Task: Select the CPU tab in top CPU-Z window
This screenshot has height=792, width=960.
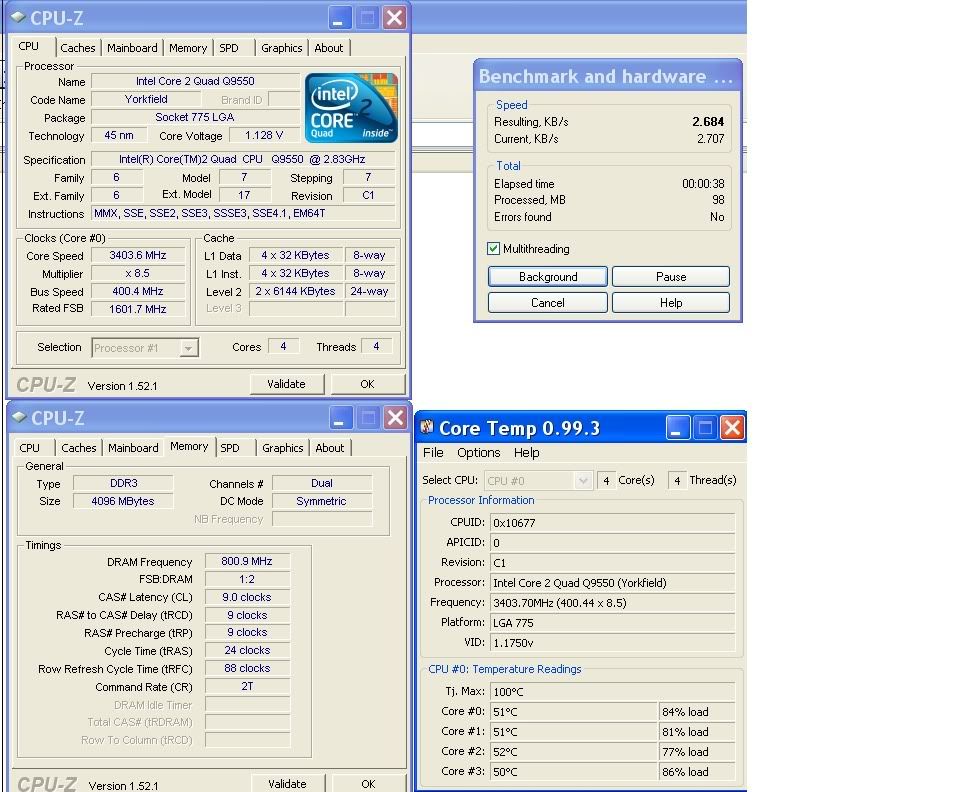Action: click(29, 47)
